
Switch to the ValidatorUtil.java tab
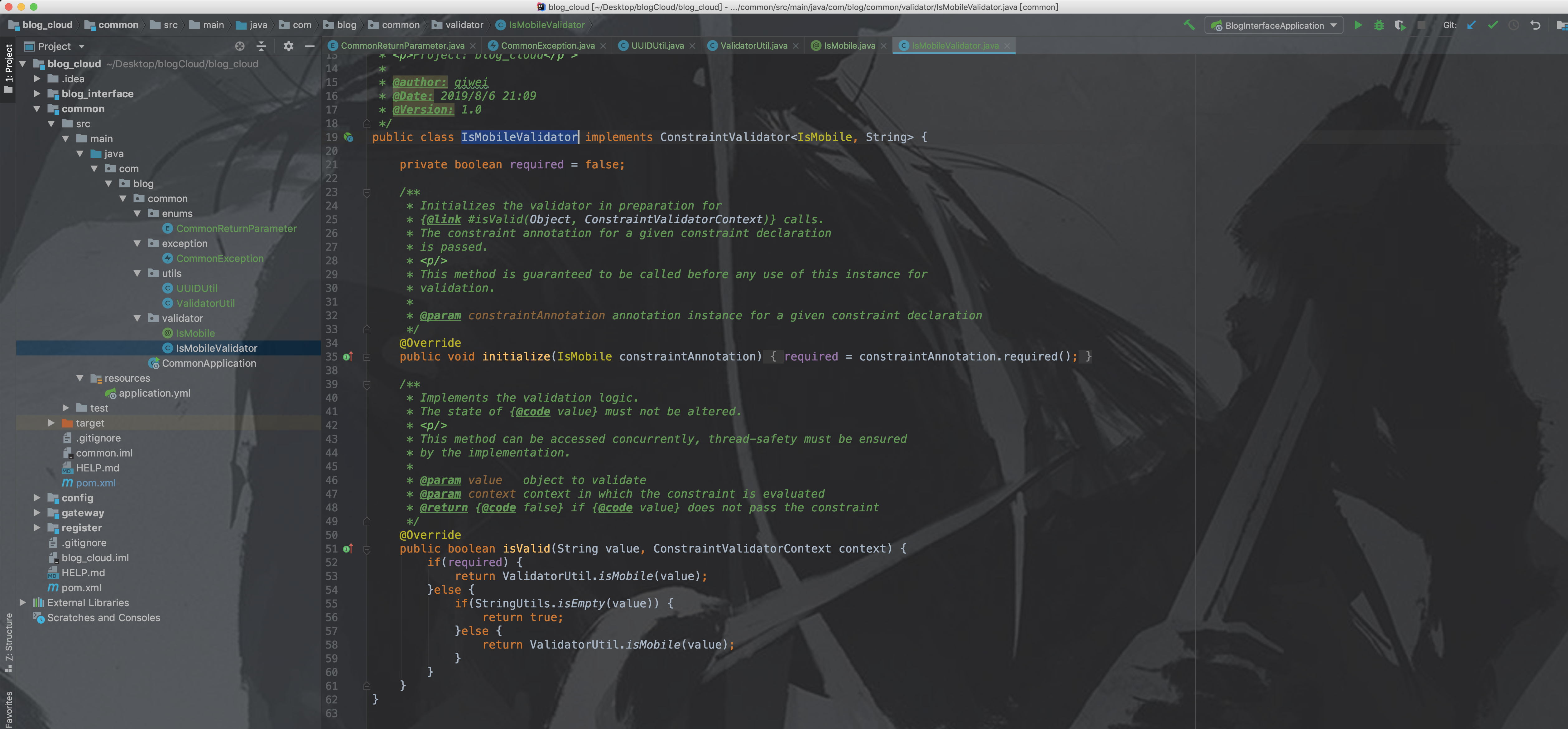753,46
